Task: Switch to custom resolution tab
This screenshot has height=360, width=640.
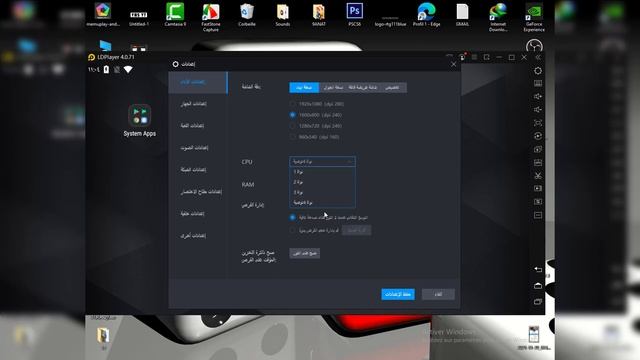Action: (x=392, y=87)
